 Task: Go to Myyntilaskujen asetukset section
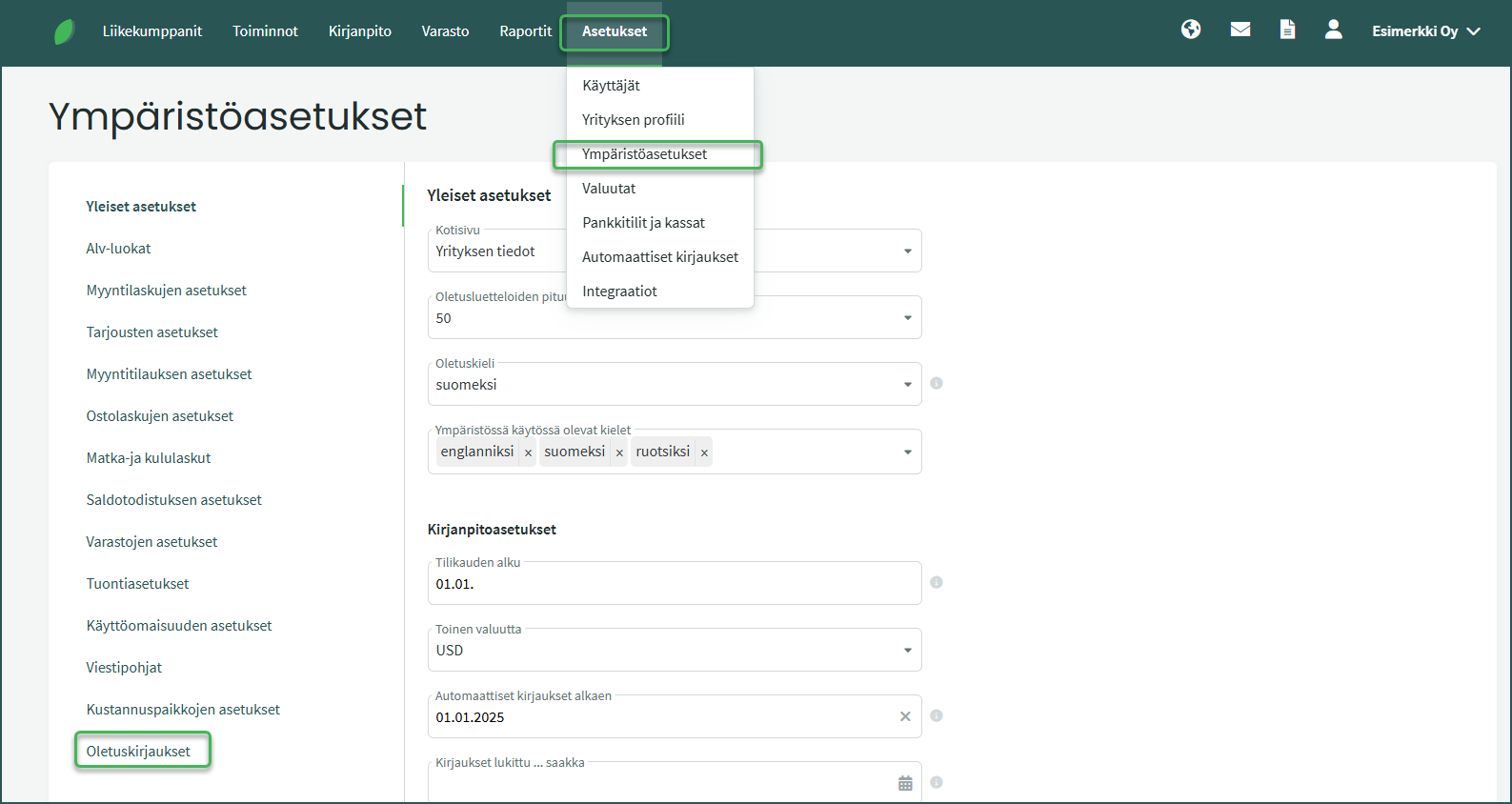167,291
